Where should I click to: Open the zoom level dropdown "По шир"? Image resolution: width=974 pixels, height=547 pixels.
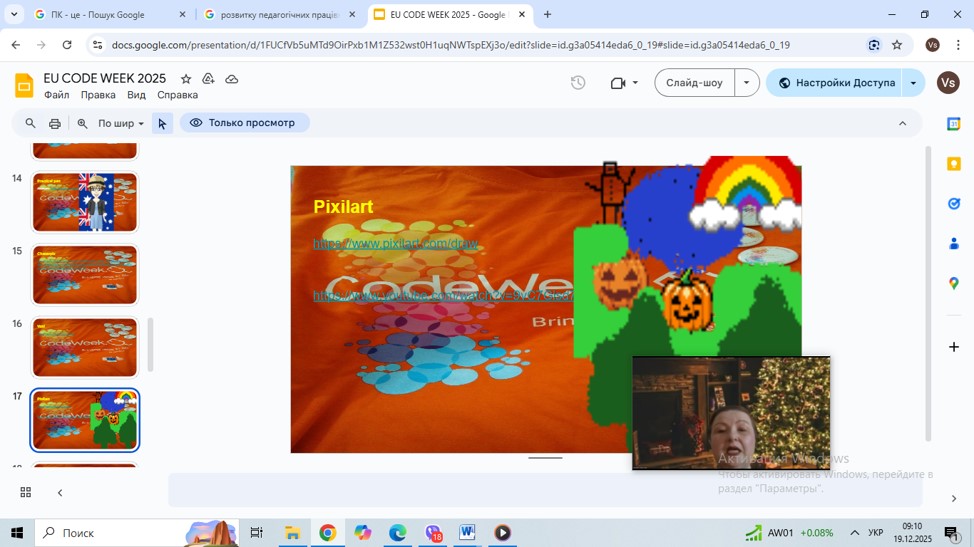pos(120,124)
